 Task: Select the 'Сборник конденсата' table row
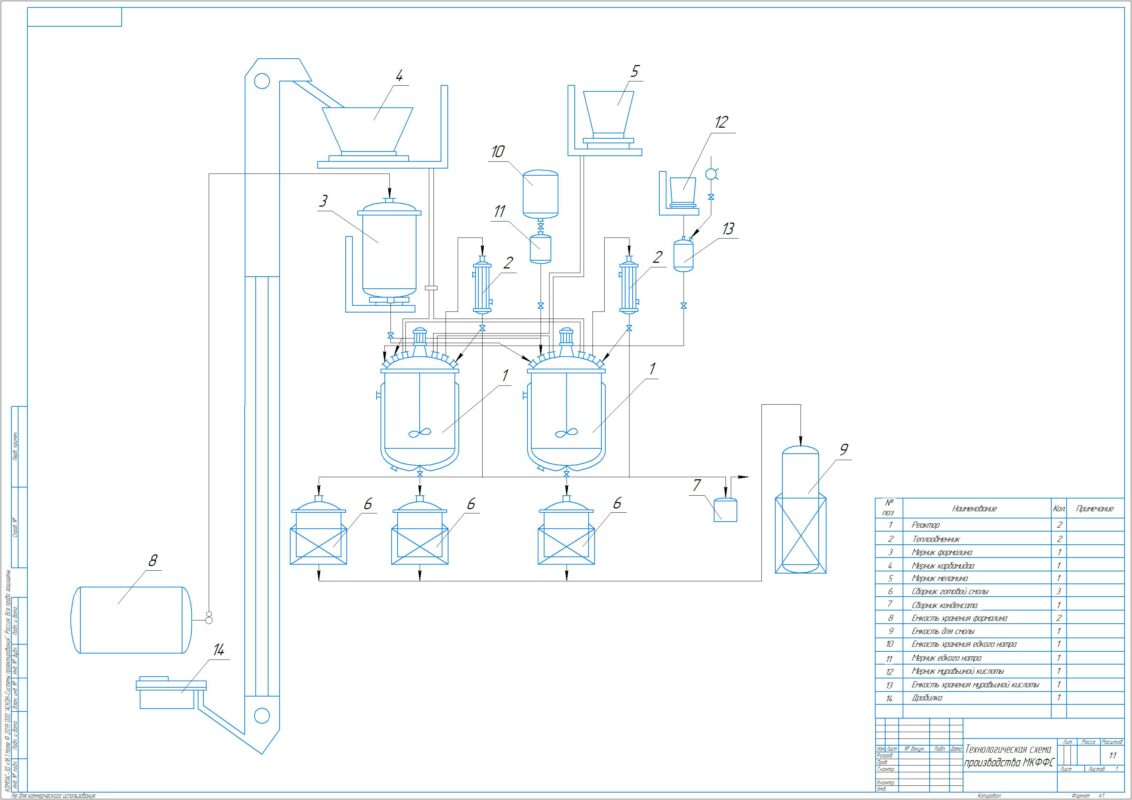(x=1000, y=605)
